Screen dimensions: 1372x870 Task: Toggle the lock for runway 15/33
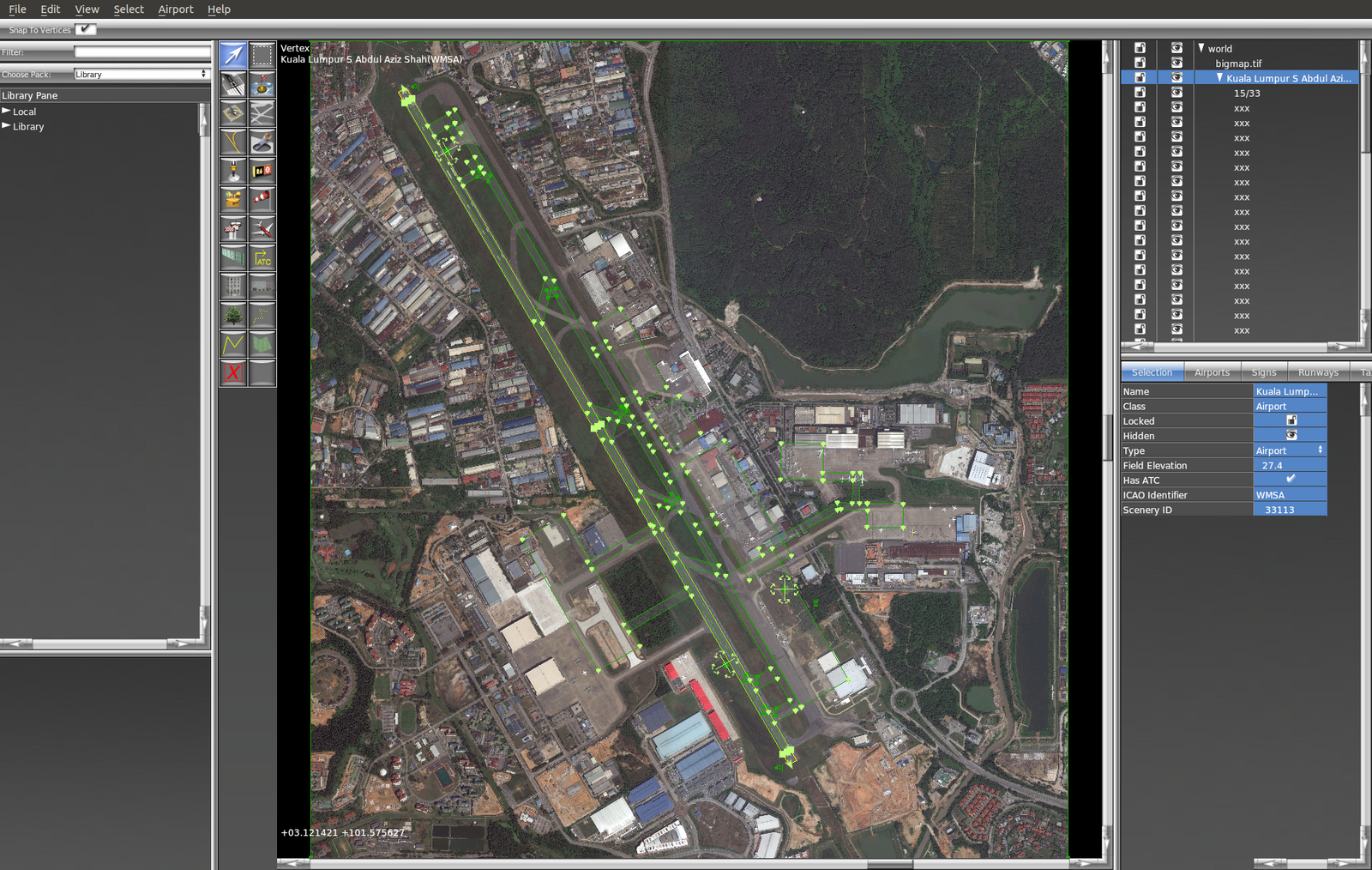1140,93
